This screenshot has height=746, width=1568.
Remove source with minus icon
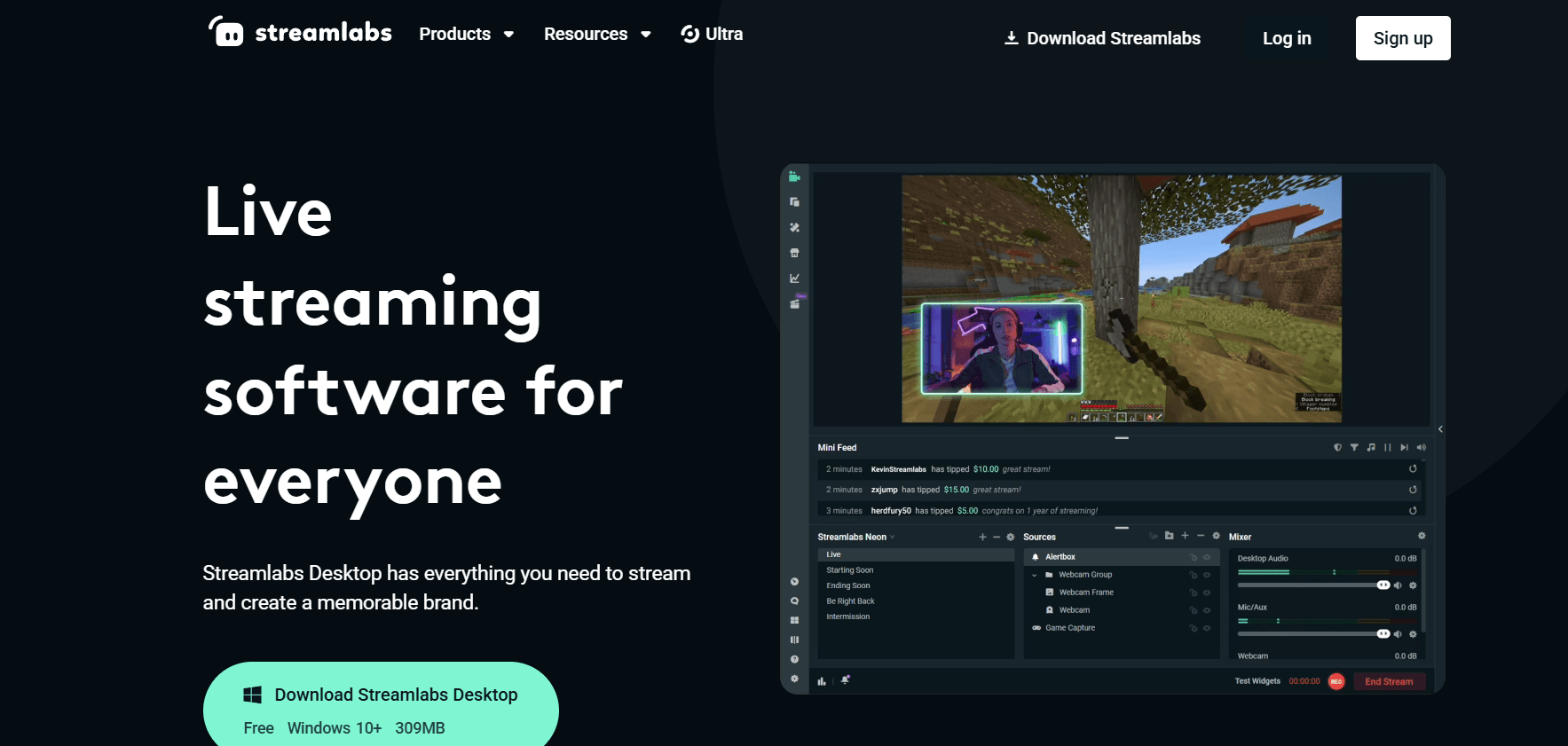[1201, 536]
